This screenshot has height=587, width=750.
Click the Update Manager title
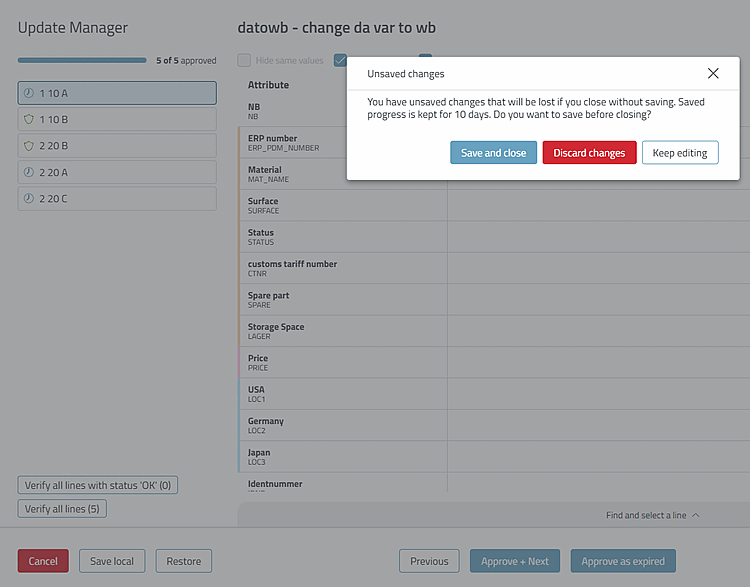73,28
